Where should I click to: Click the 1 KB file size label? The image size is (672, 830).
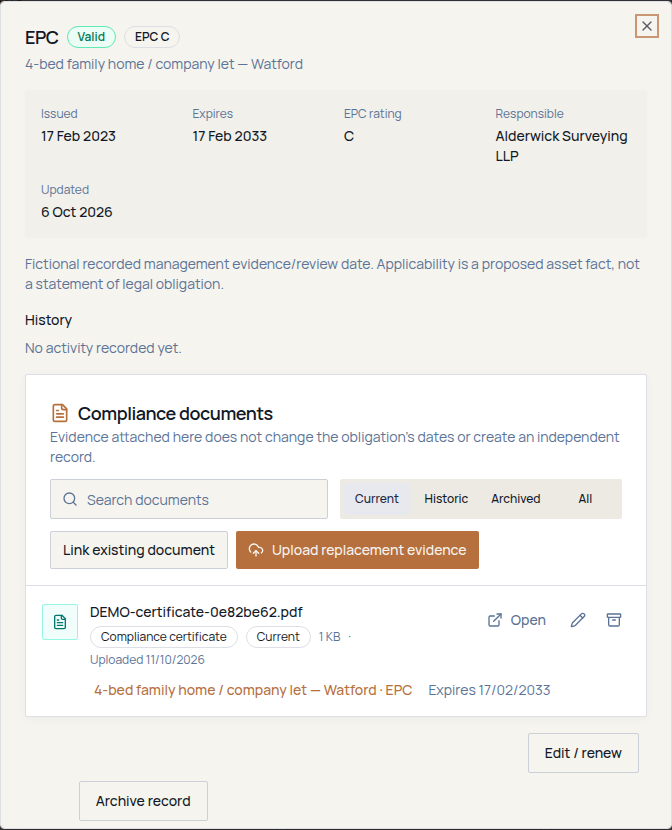click(x=329, y=637)
